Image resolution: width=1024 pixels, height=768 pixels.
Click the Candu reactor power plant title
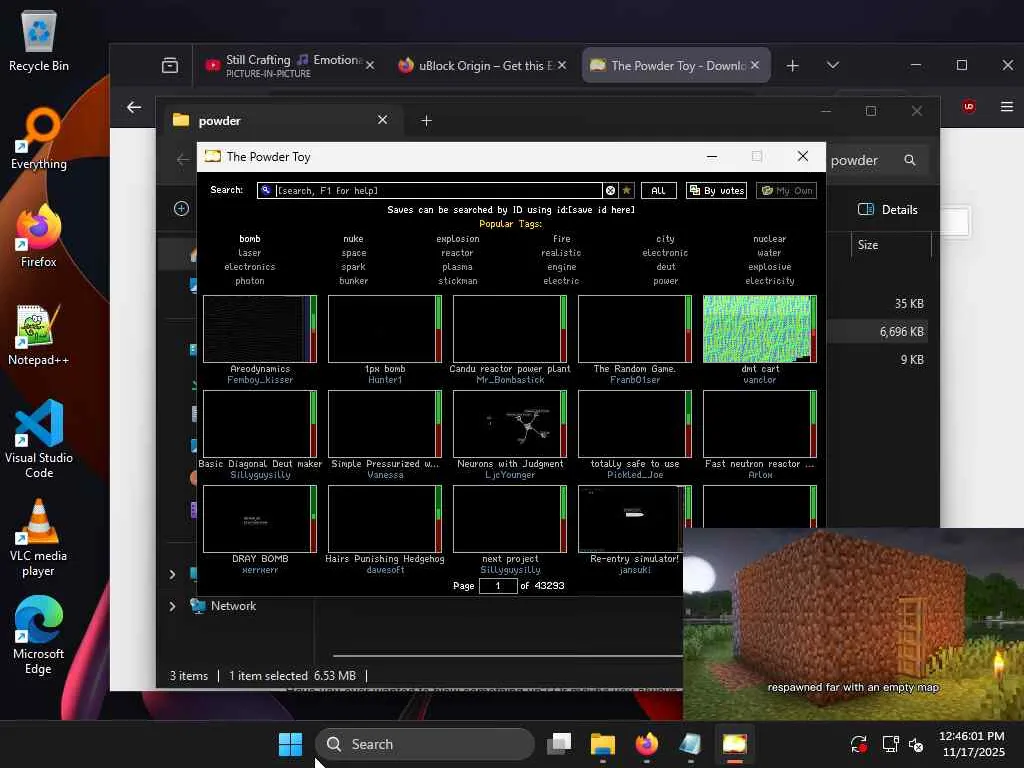coord(510,369)
